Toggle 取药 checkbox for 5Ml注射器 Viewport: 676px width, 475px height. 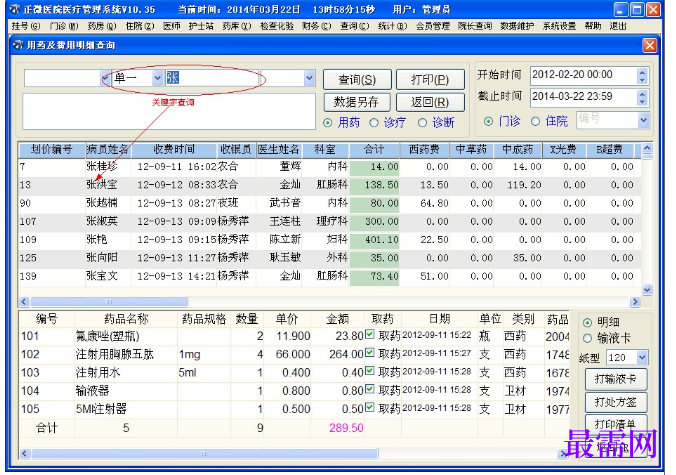[369, 407]
